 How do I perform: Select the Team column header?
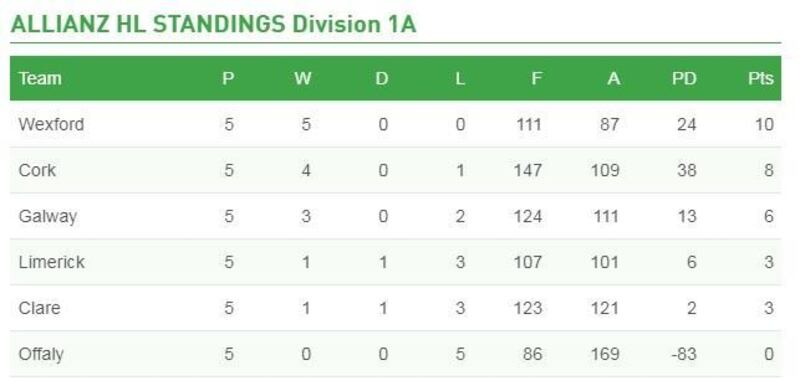40,79
